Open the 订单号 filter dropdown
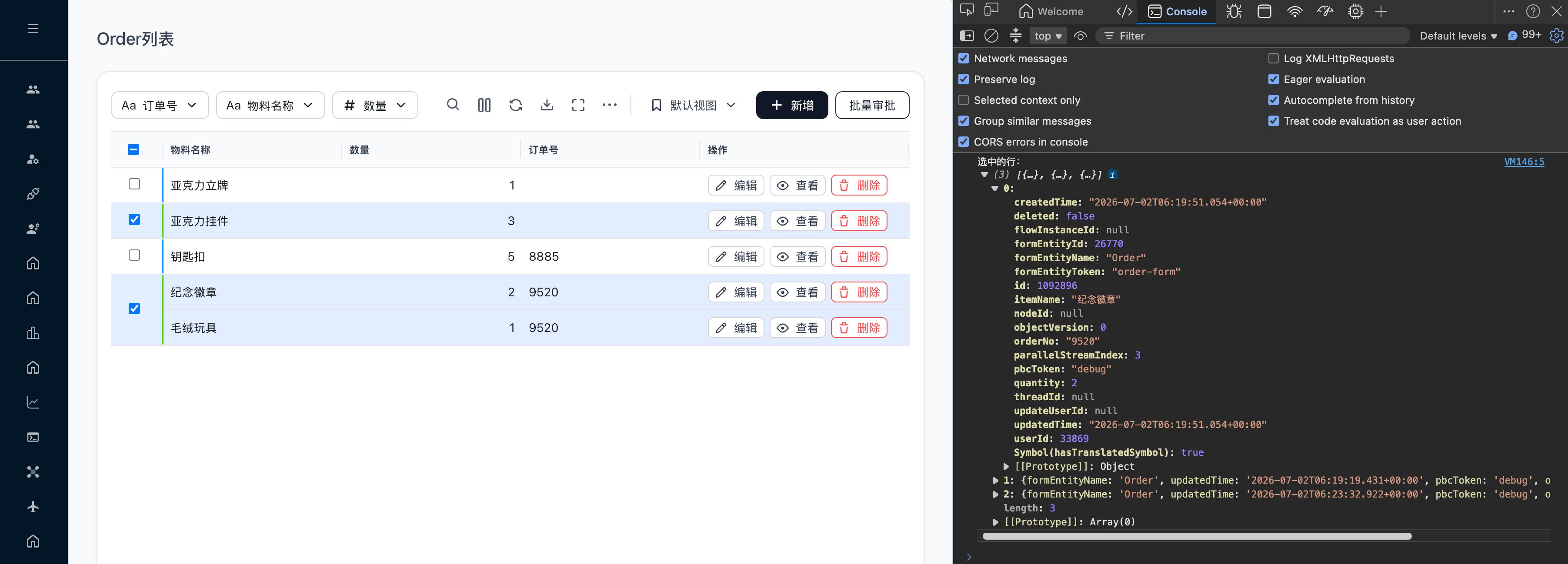 [160, 105]
